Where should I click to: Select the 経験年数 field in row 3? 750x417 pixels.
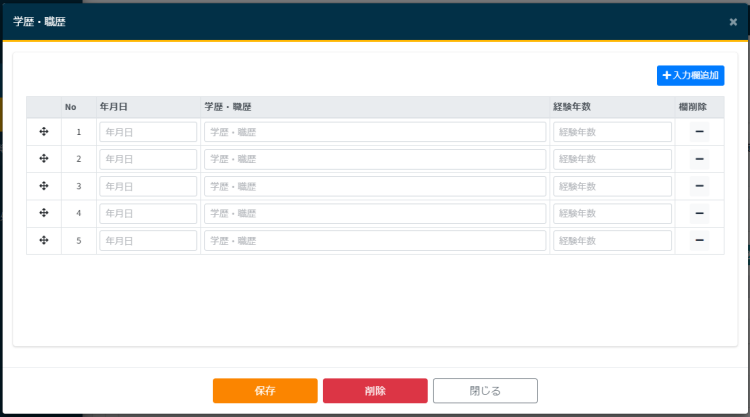pyautogui.click(x=612, y=186)
